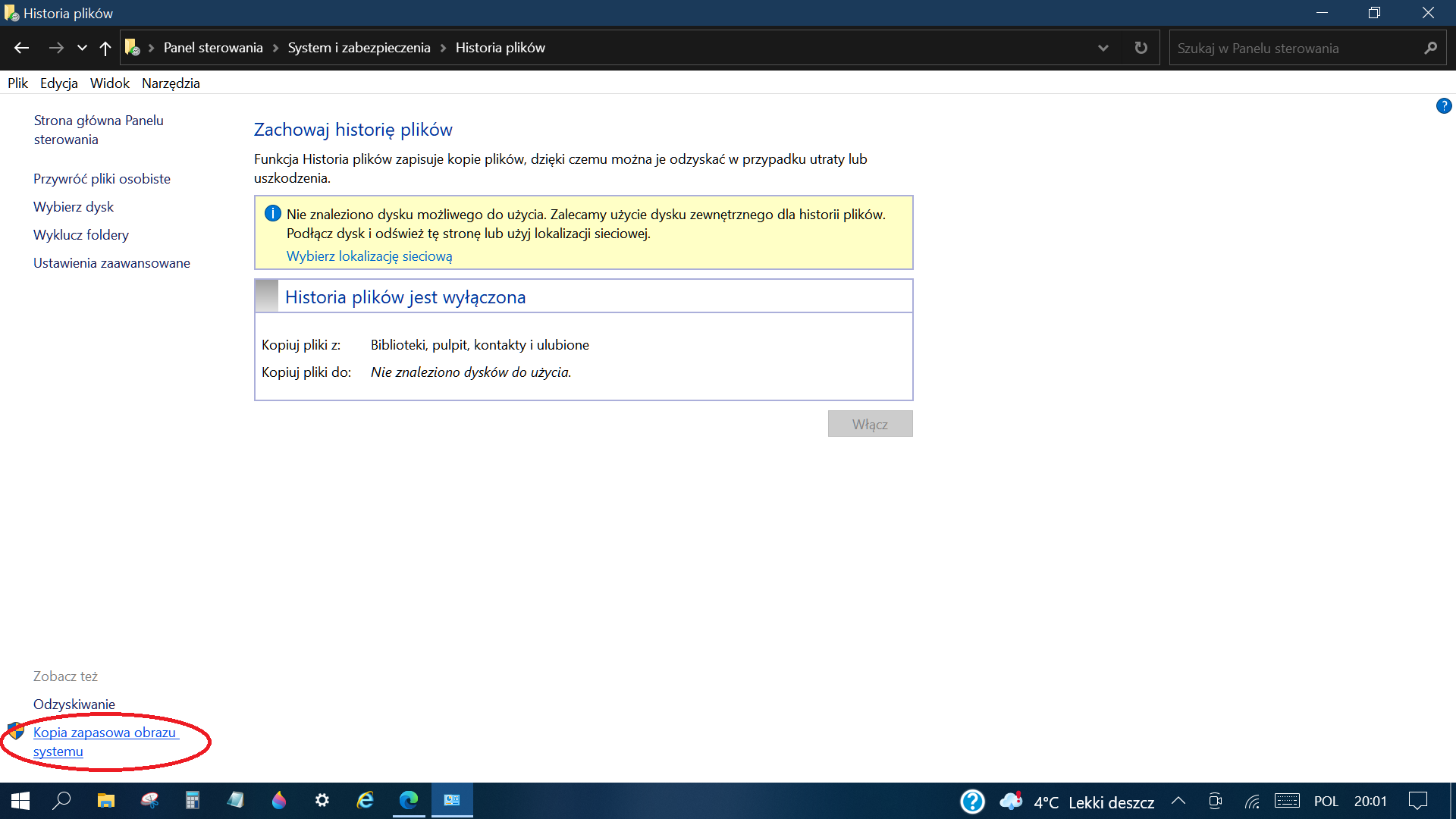
Task: Open Microsoft Edge from the taskbar
Action: pyautogui.click(x=408, y=800)
